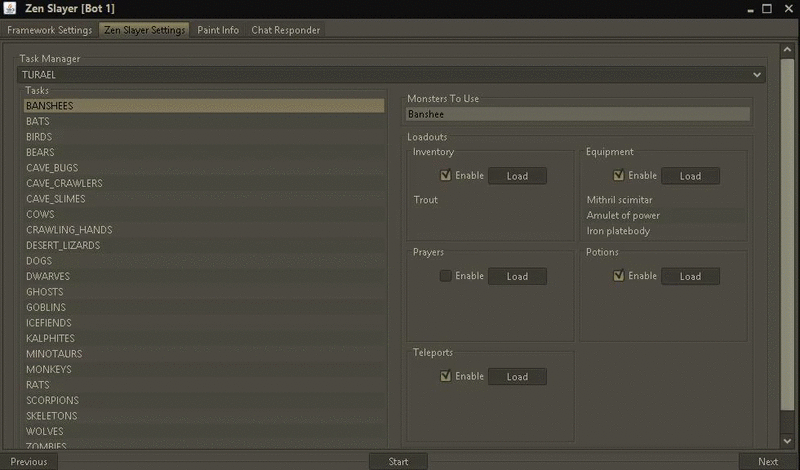Select Banshee in Monsters To Use
Image resolution: width=800 pixels, height=470 pixels.
coord(578,114)
